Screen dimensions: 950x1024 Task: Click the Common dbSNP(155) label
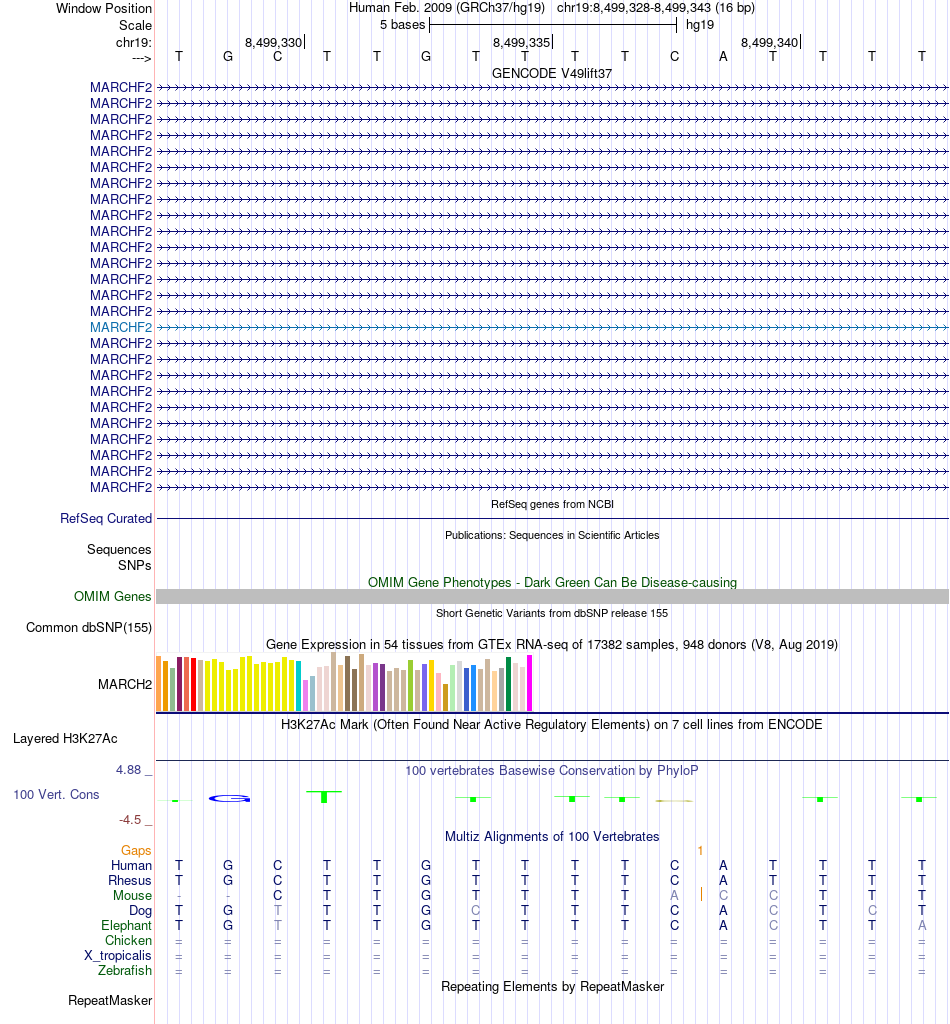coord(89,628)
